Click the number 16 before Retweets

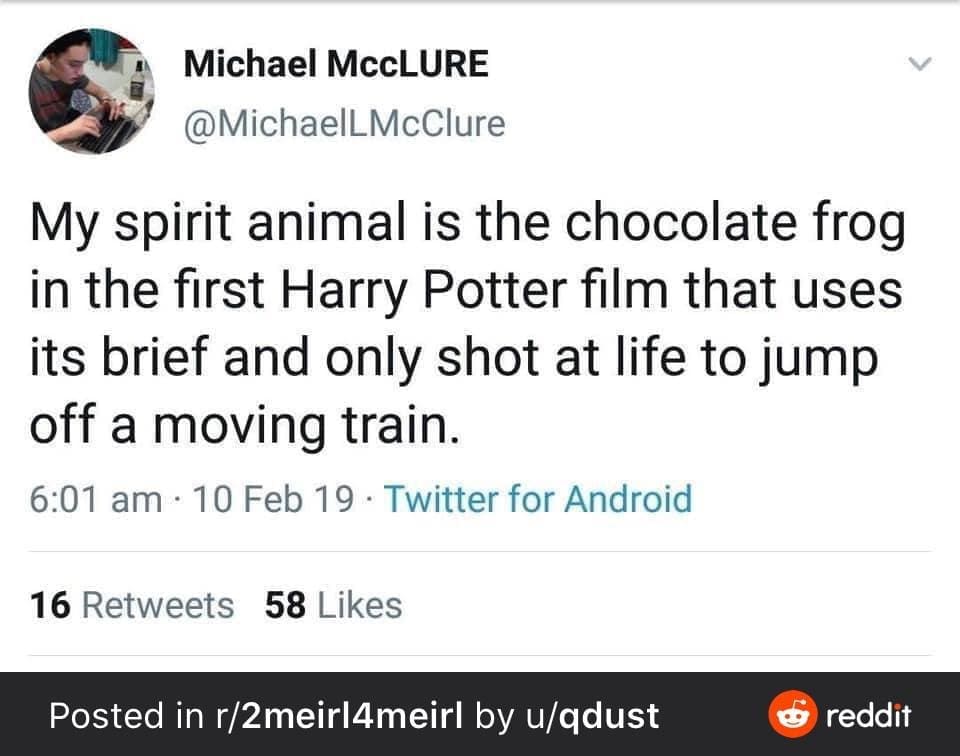[x=49, y=605]
